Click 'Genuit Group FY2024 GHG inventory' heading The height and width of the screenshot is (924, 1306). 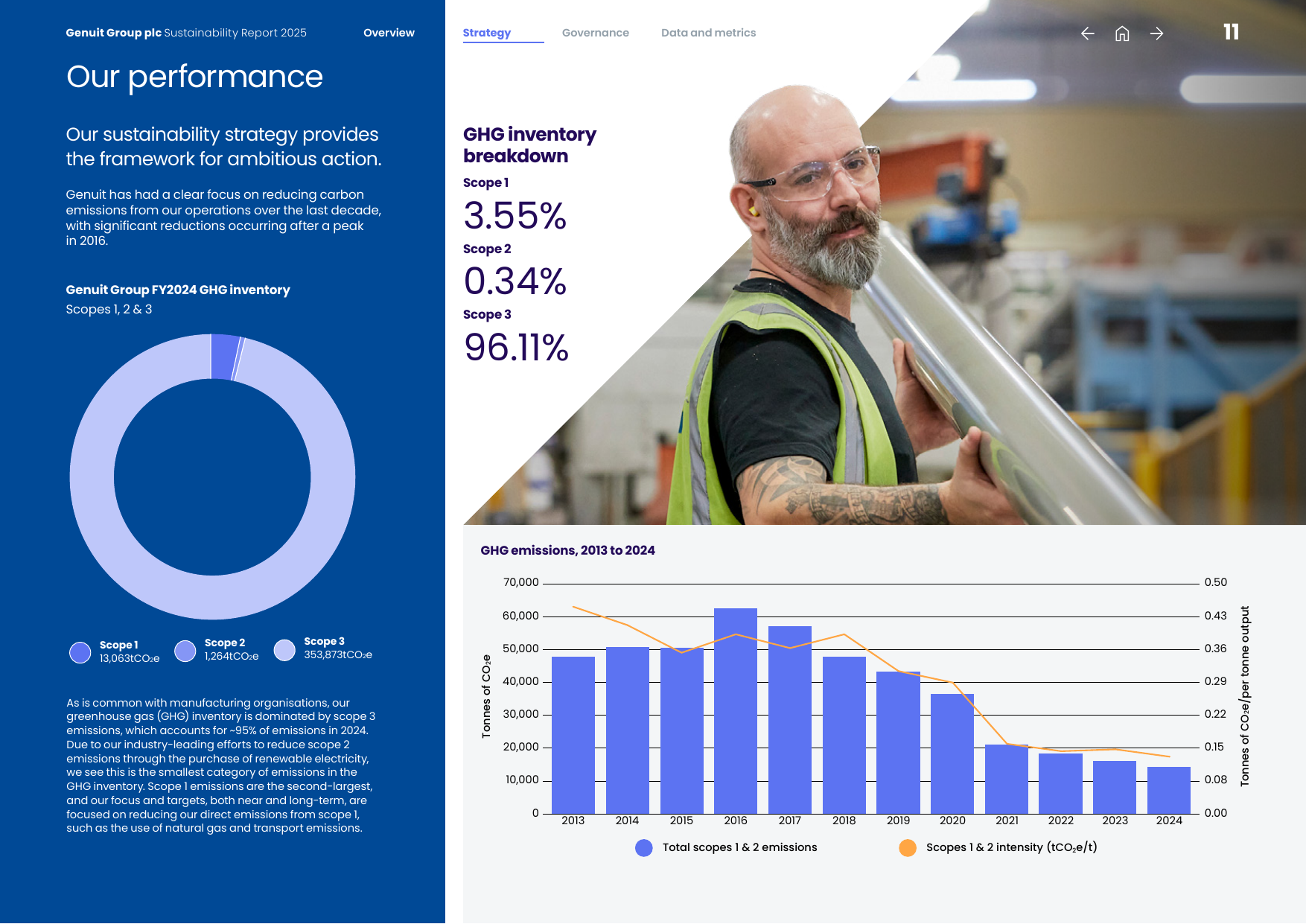178,290
